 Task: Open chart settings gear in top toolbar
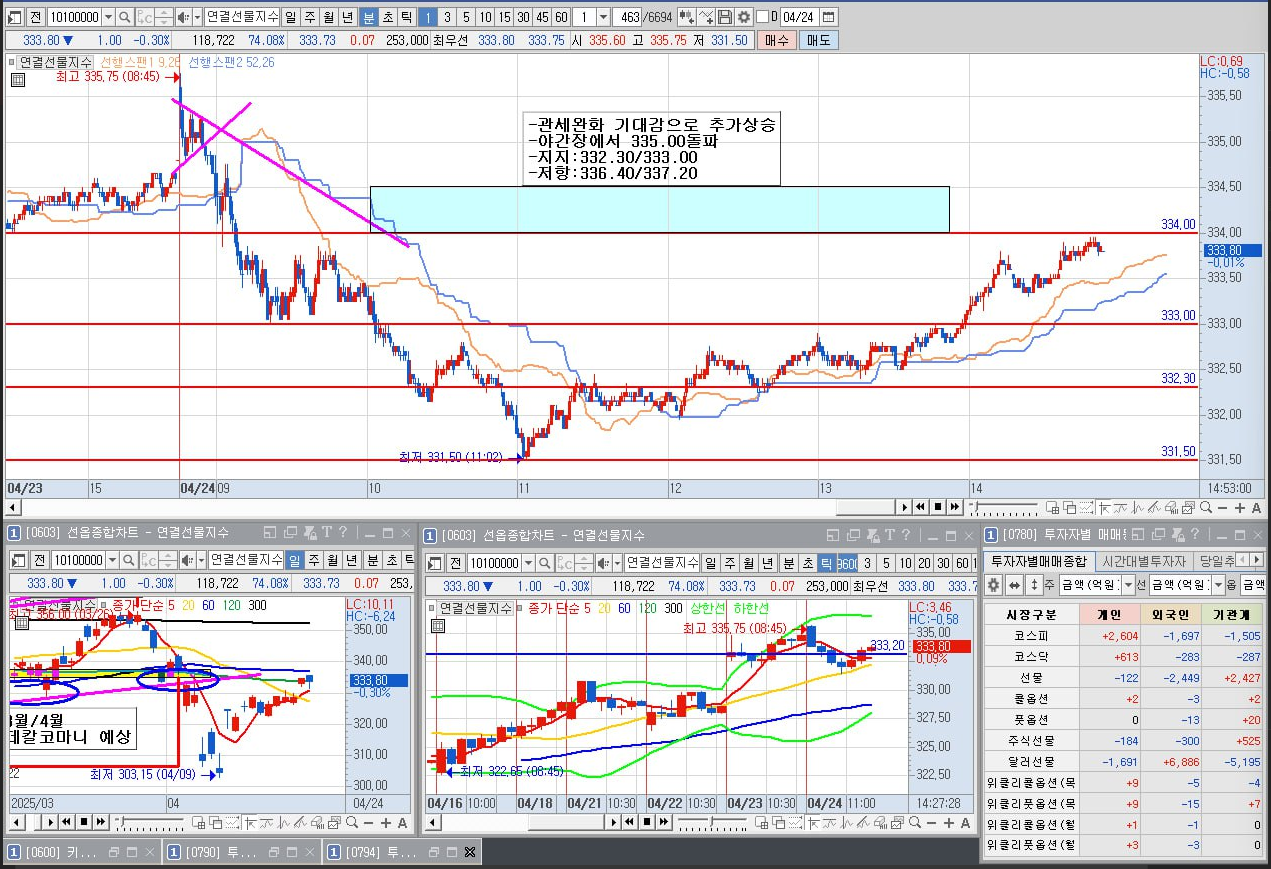(743, 17)
